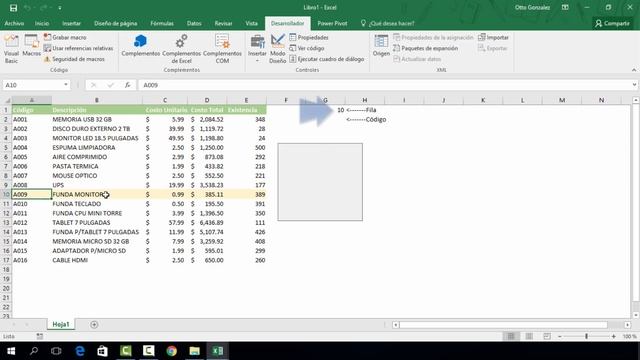Image resolution: width=640 pixels, height=360 pixels.
Task: Click Ejecutar cuadro de diálogo
Action: click(327, 59)
